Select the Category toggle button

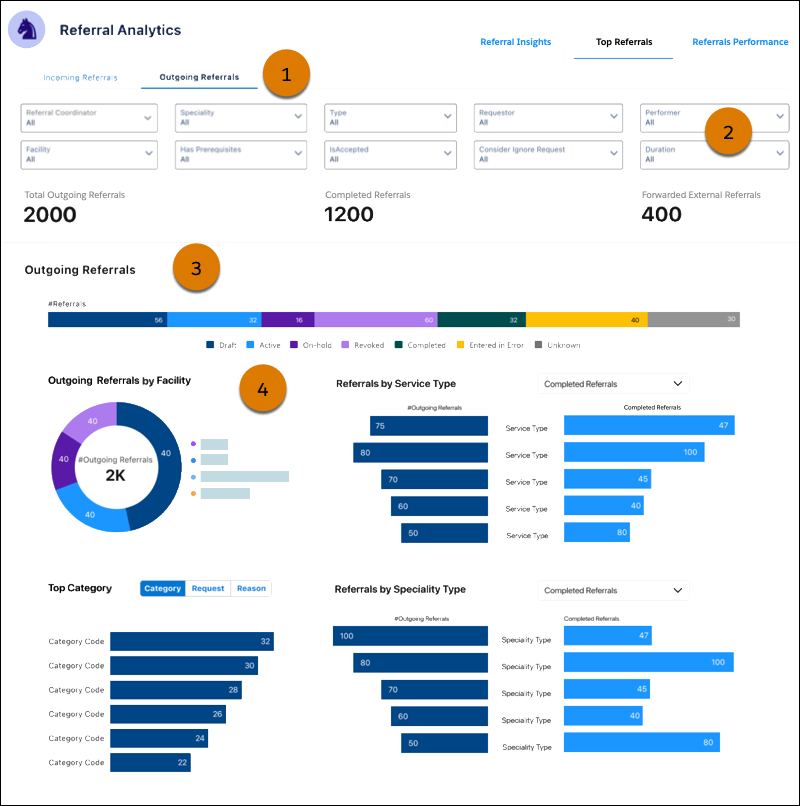pos(162,589)
